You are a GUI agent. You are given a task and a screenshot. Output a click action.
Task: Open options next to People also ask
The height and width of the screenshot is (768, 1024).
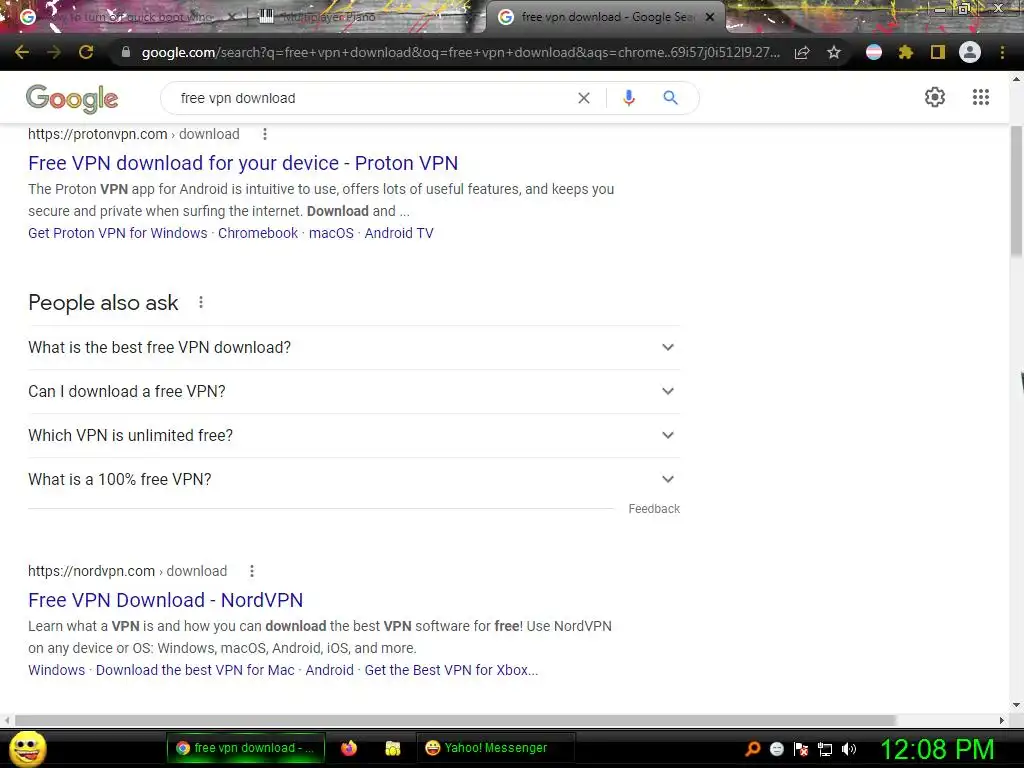tap(201, 302)
